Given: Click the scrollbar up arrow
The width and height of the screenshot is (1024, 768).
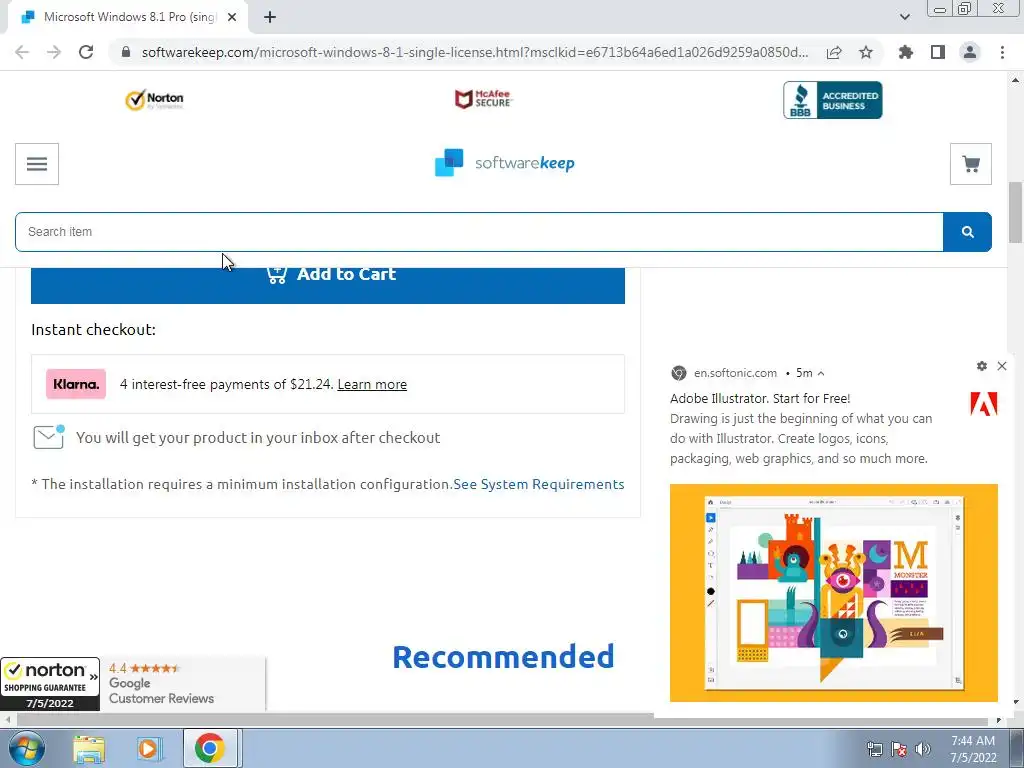Looking at the screenshot, I should pos(1016,80).
